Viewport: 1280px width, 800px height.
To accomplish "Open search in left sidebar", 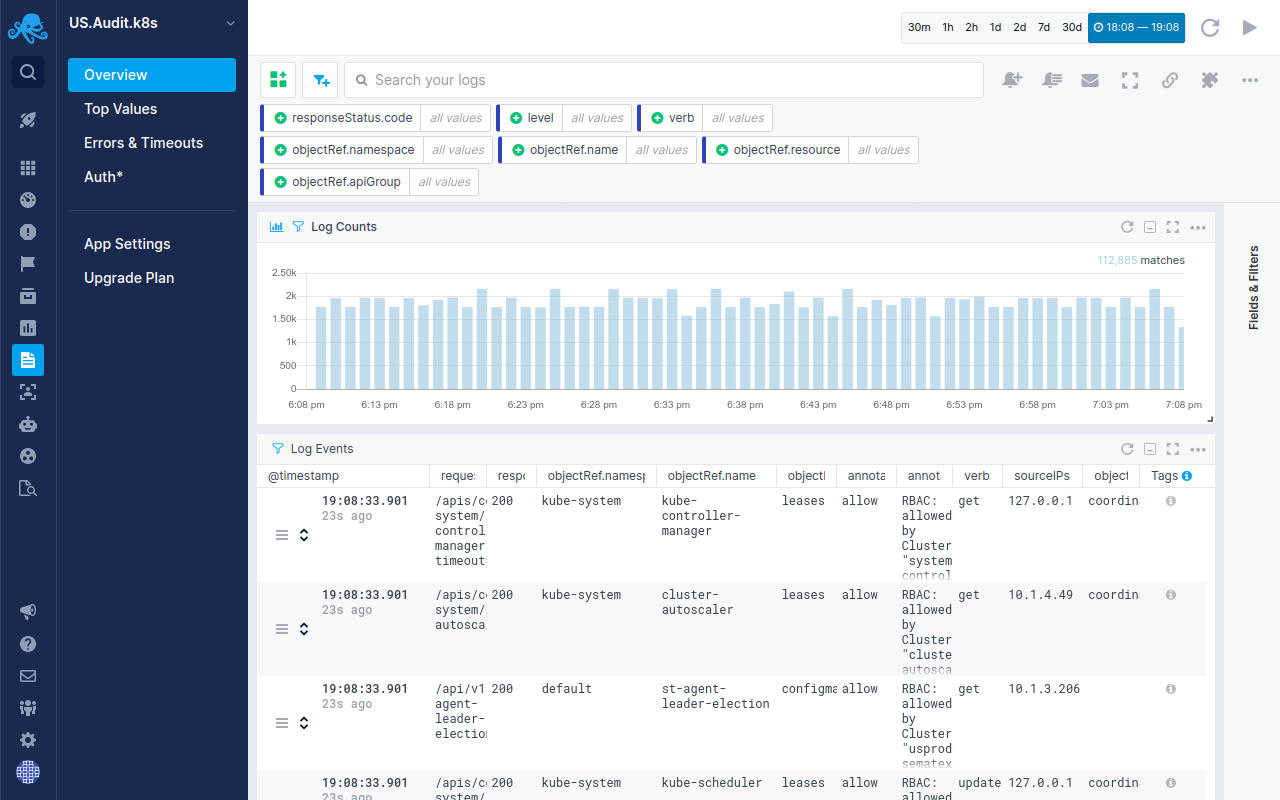I will [28, 72].
